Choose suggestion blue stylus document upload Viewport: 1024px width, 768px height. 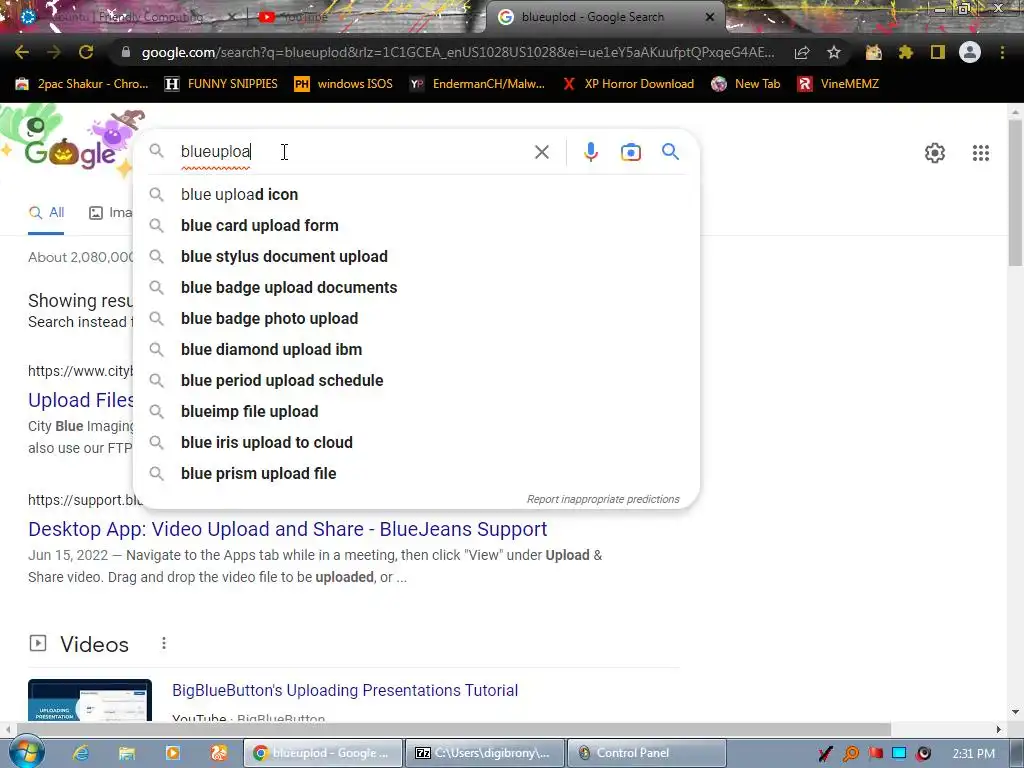[x=416, y=257]
